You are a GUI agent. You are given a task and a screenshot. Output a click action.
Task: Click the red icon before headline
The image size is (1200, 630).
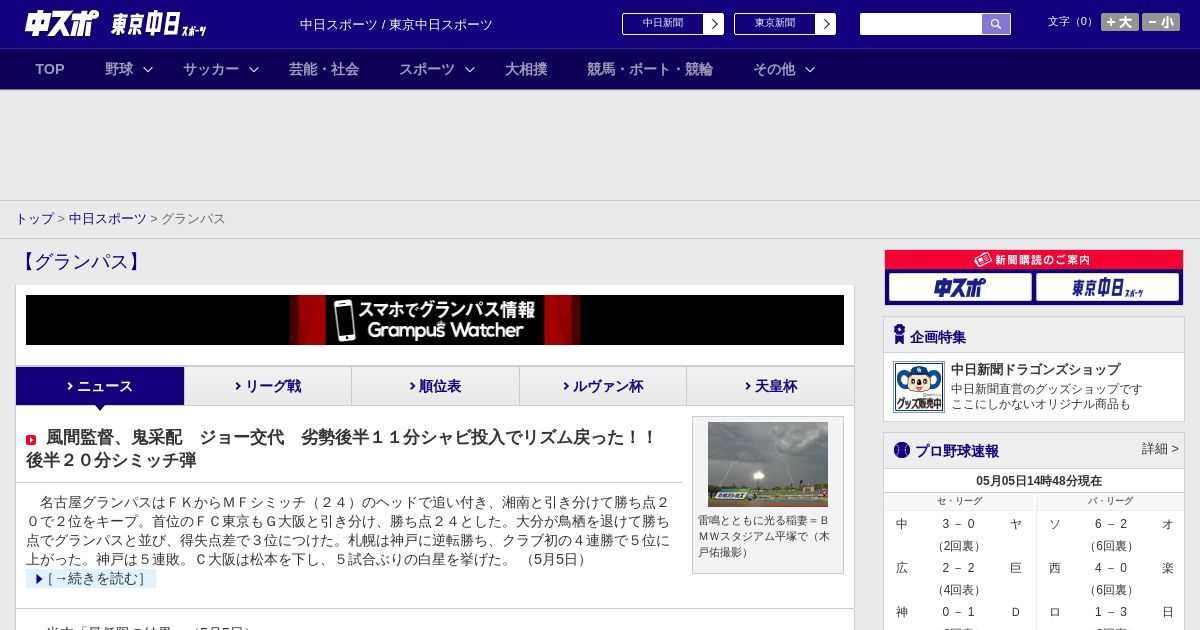click(31, 440)
